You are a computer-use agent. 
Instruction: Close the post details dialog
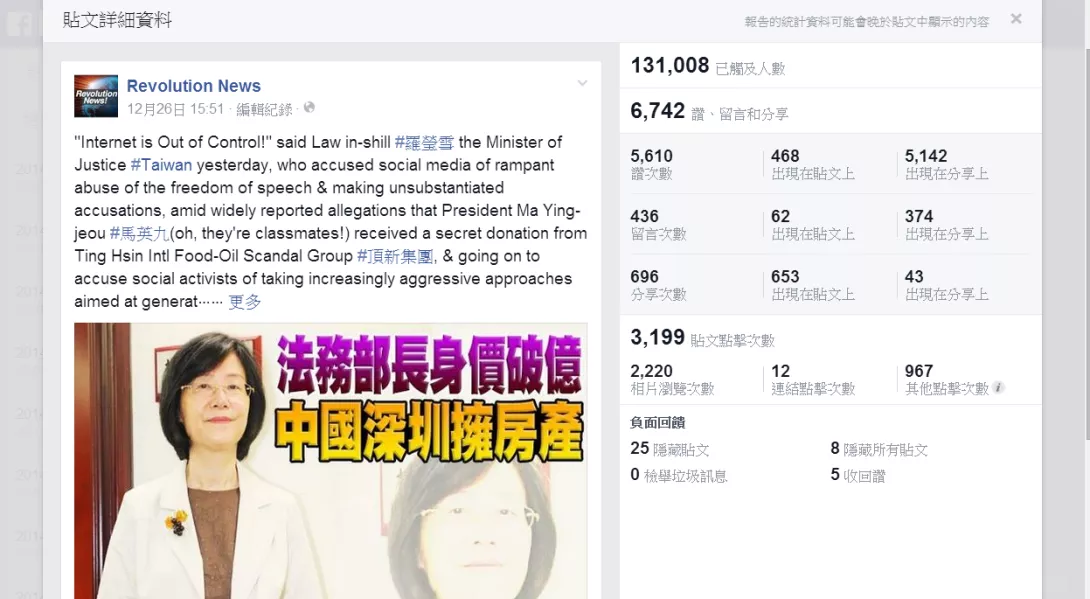click(x=1016, y=19)
